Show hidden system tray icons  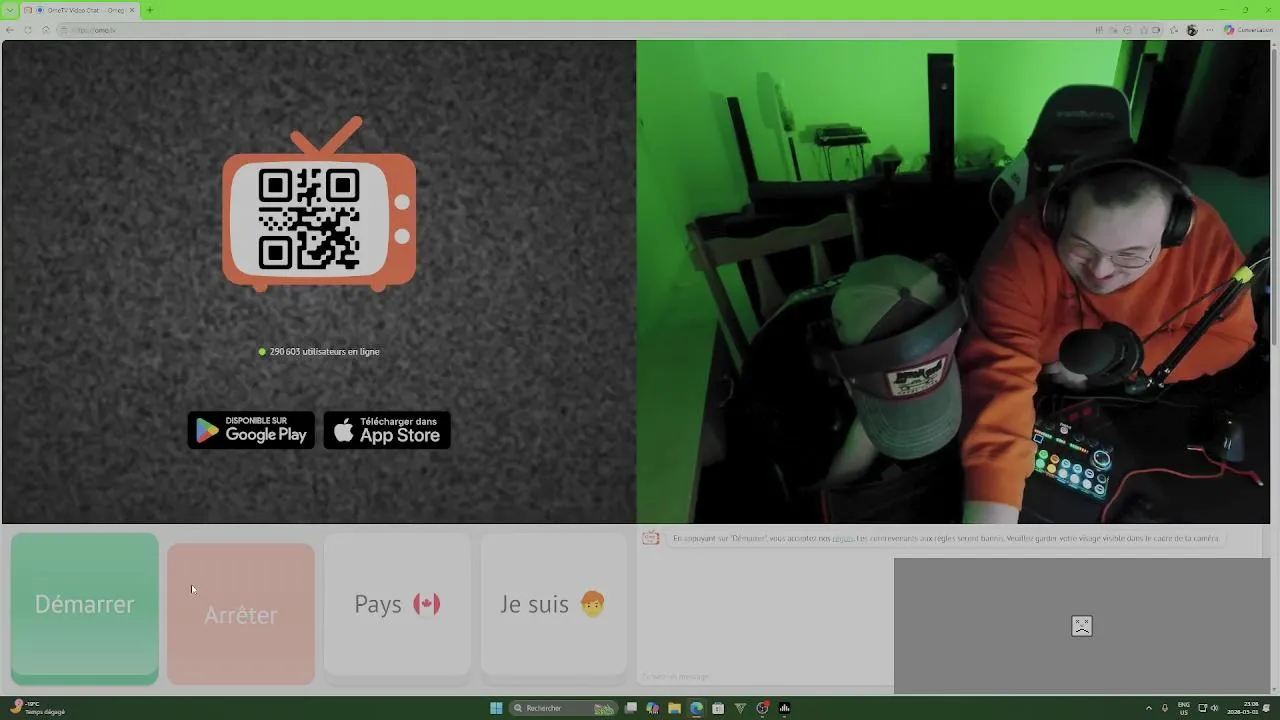click(x=1148, y=708)
